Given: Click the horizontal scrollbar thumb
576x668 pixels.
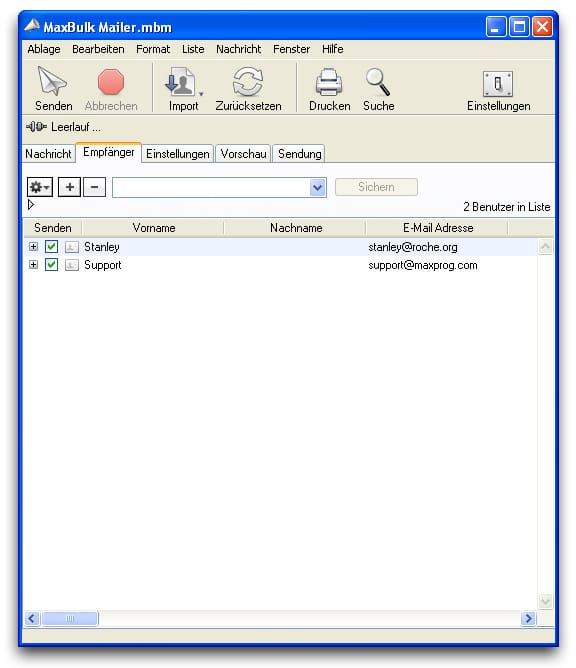Looking at the screenshot, I should (x=70, y=618).
